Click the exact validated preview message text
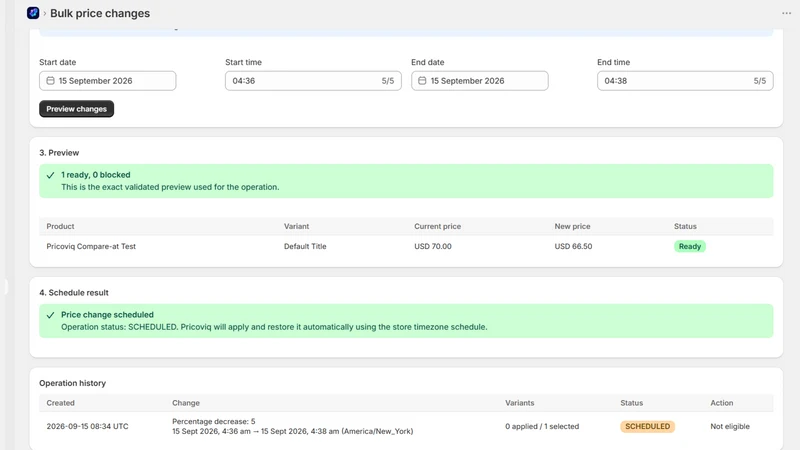 [x=170, y=187]
